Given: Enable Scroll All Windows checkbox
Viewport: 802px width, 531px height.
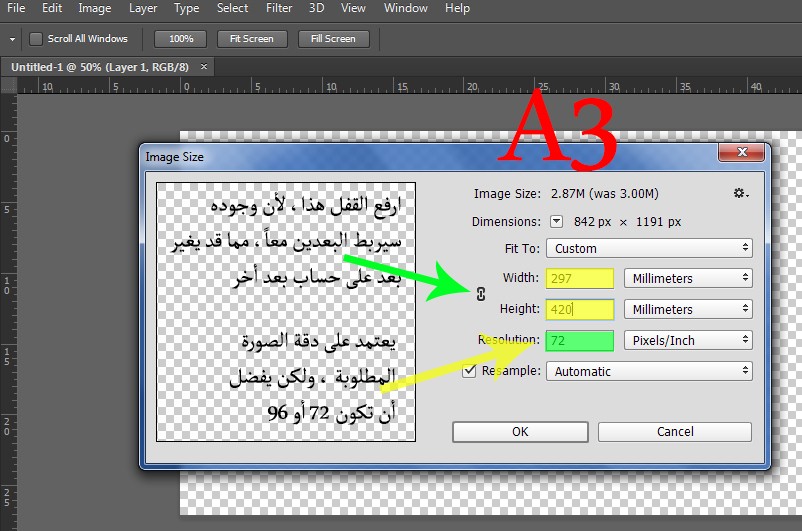Looking at the screenshot, I should click(x=37, y=39).
